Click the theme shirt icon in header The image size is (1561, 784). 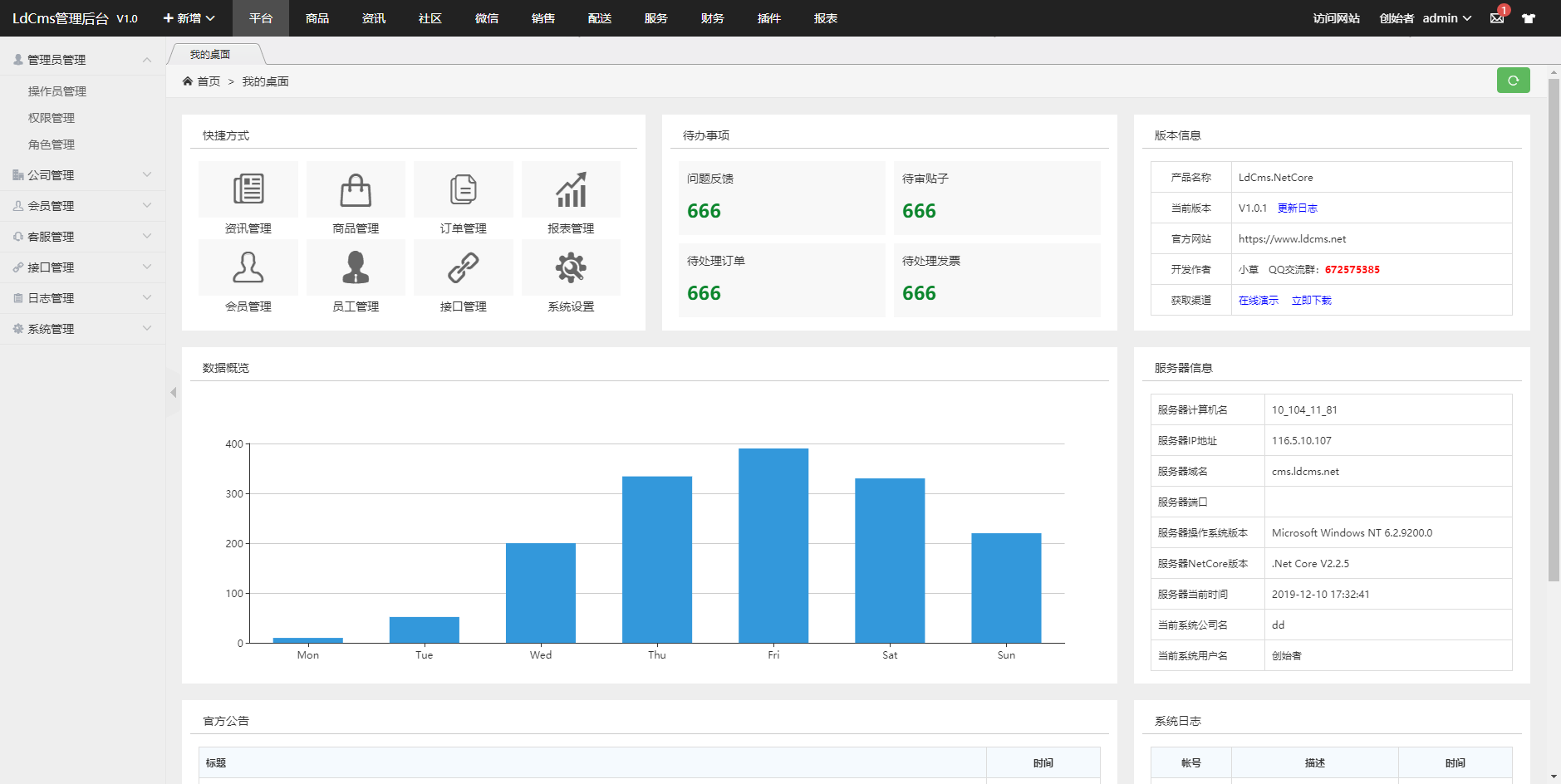tap(1528, 18)
